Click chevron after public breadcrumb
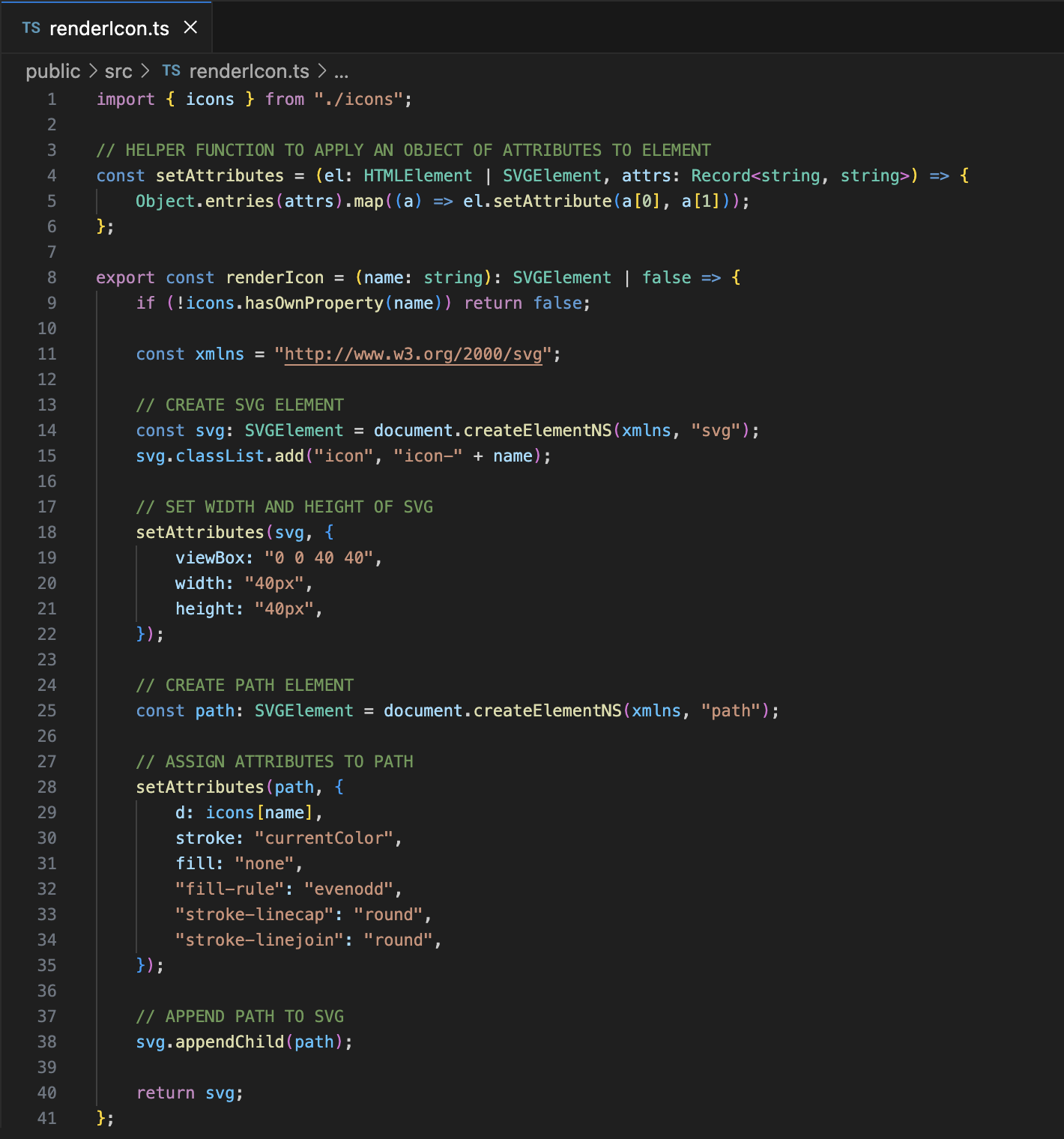Screen dimensions: 1064x1139 click(x=93, y=71)
